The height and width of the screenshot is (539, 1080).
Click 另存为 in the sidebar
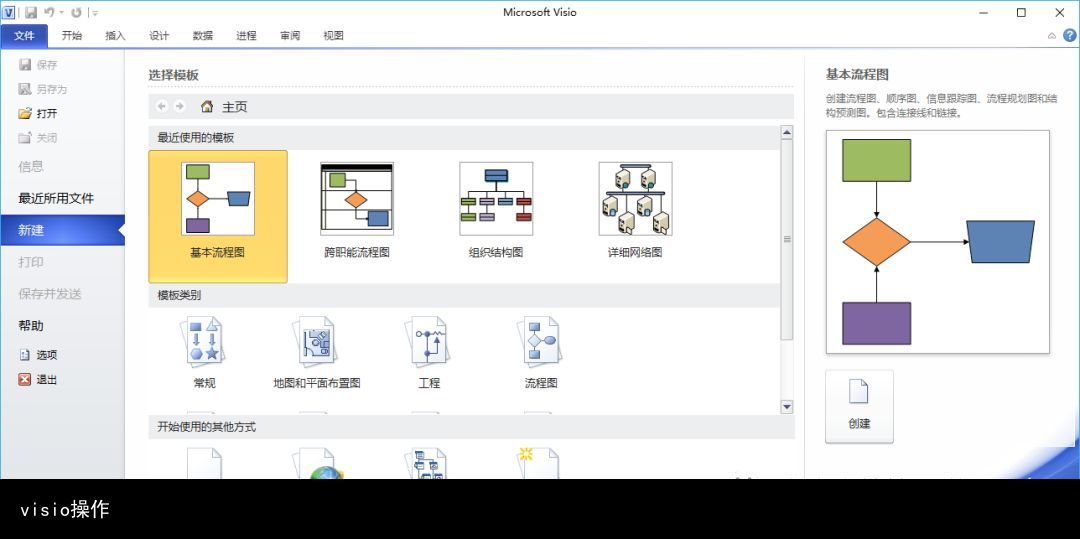[42, 89]
